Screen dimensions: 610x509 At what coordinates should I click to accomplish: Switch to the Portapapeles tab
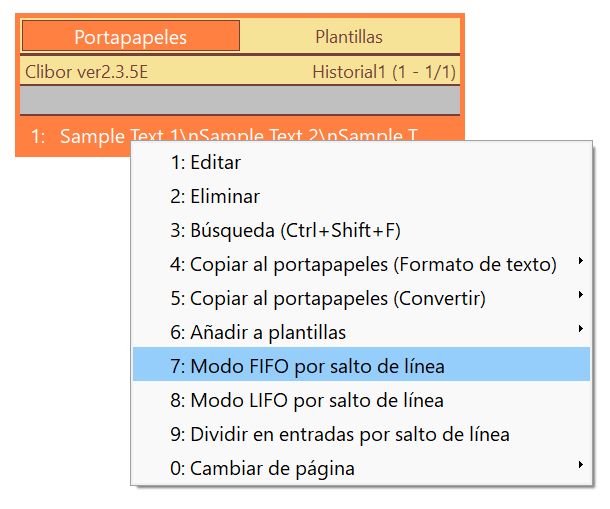(131, 36)
